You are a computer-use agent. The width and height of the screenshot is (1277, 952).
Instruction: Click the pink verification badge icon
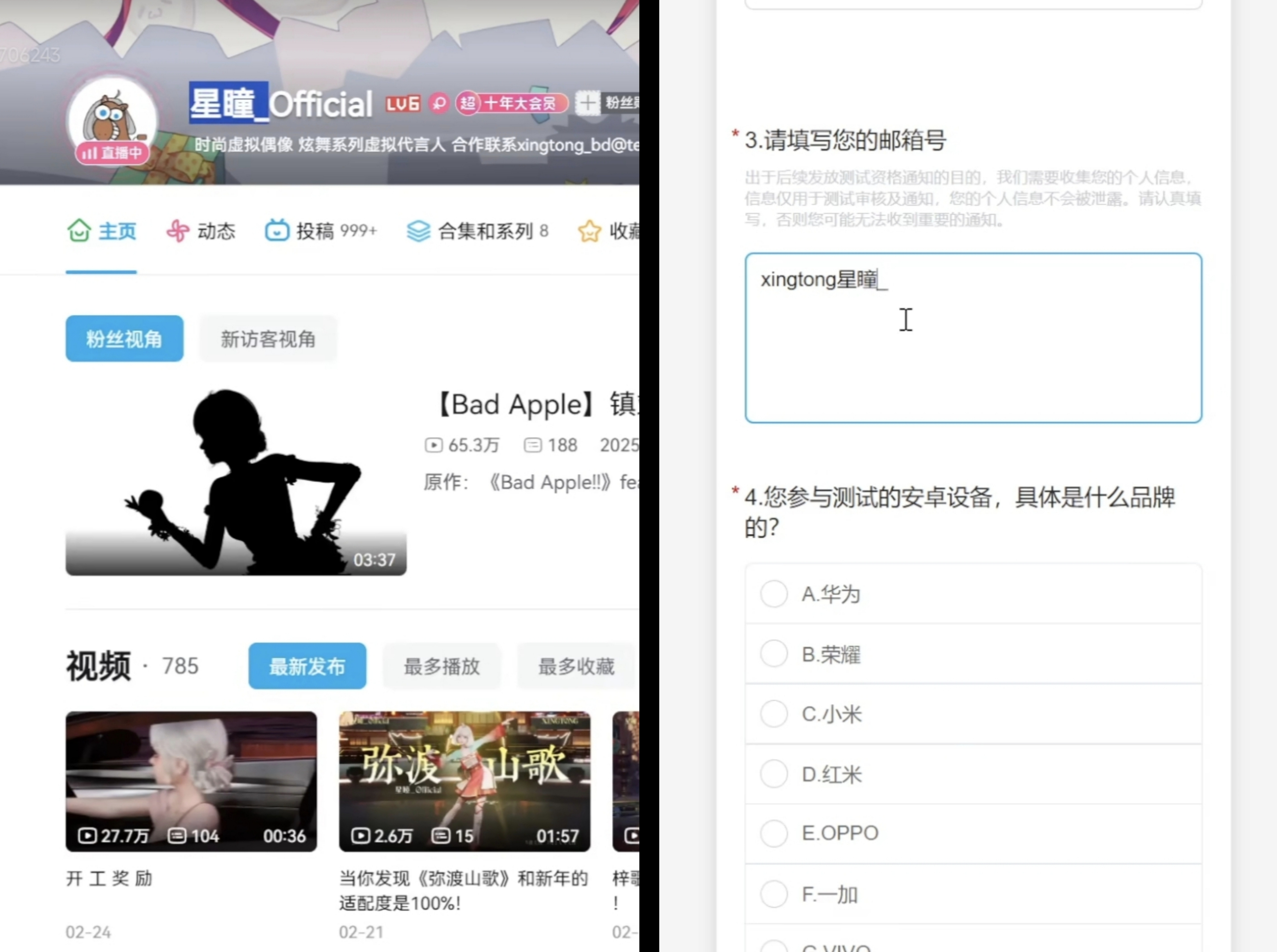439,104
